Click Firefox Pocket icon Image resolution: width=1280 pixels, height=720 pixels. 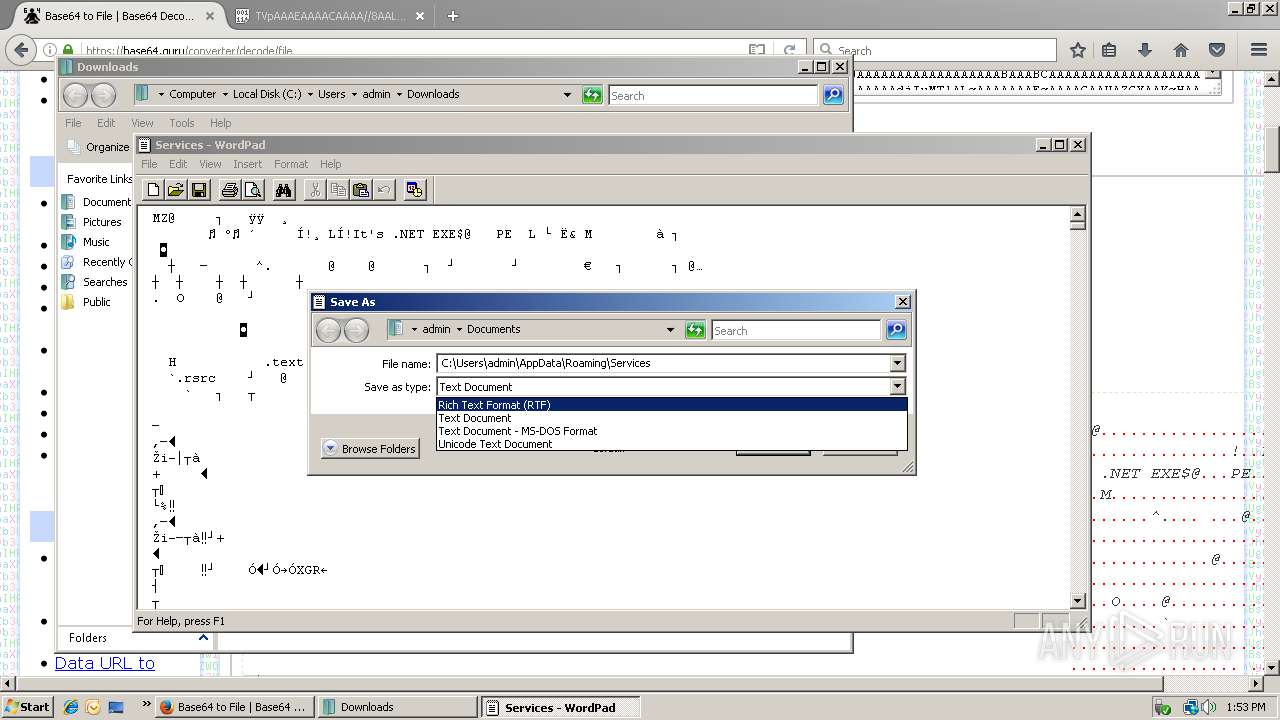click(x=1217, y=50)
